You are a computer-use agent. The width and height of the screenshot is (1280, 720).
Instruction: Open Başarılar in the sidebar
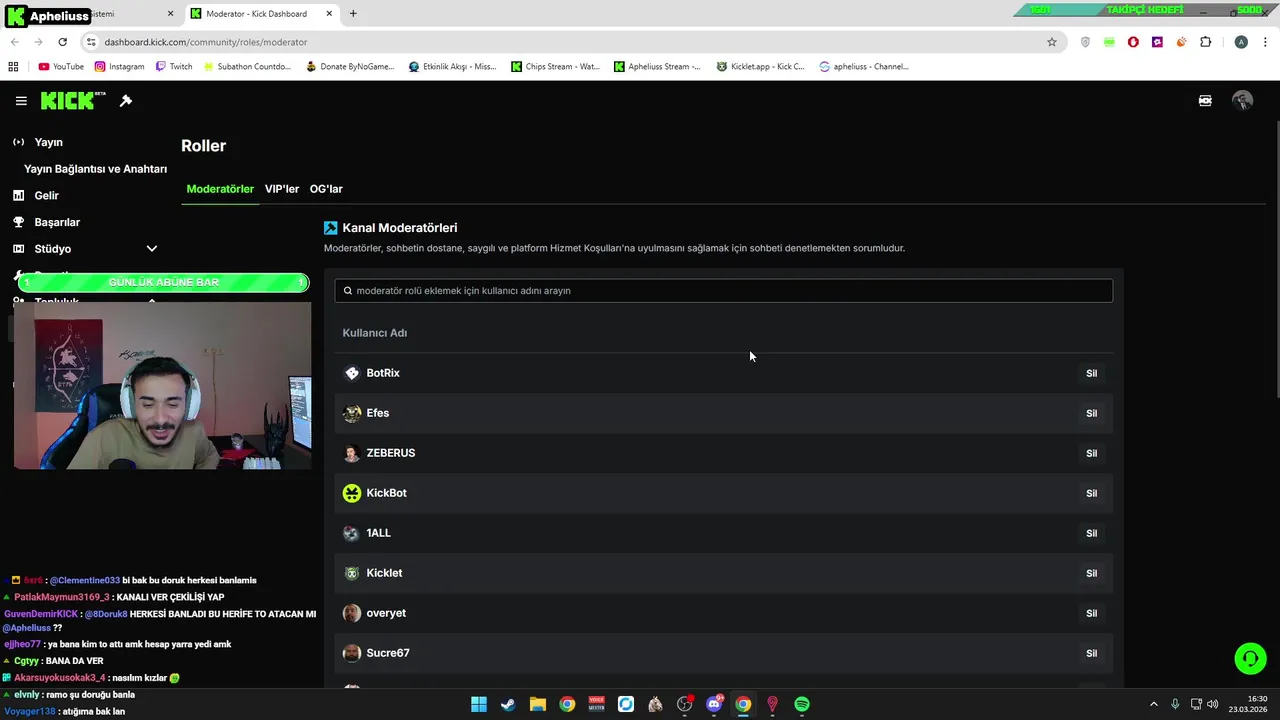coord(57,222)
